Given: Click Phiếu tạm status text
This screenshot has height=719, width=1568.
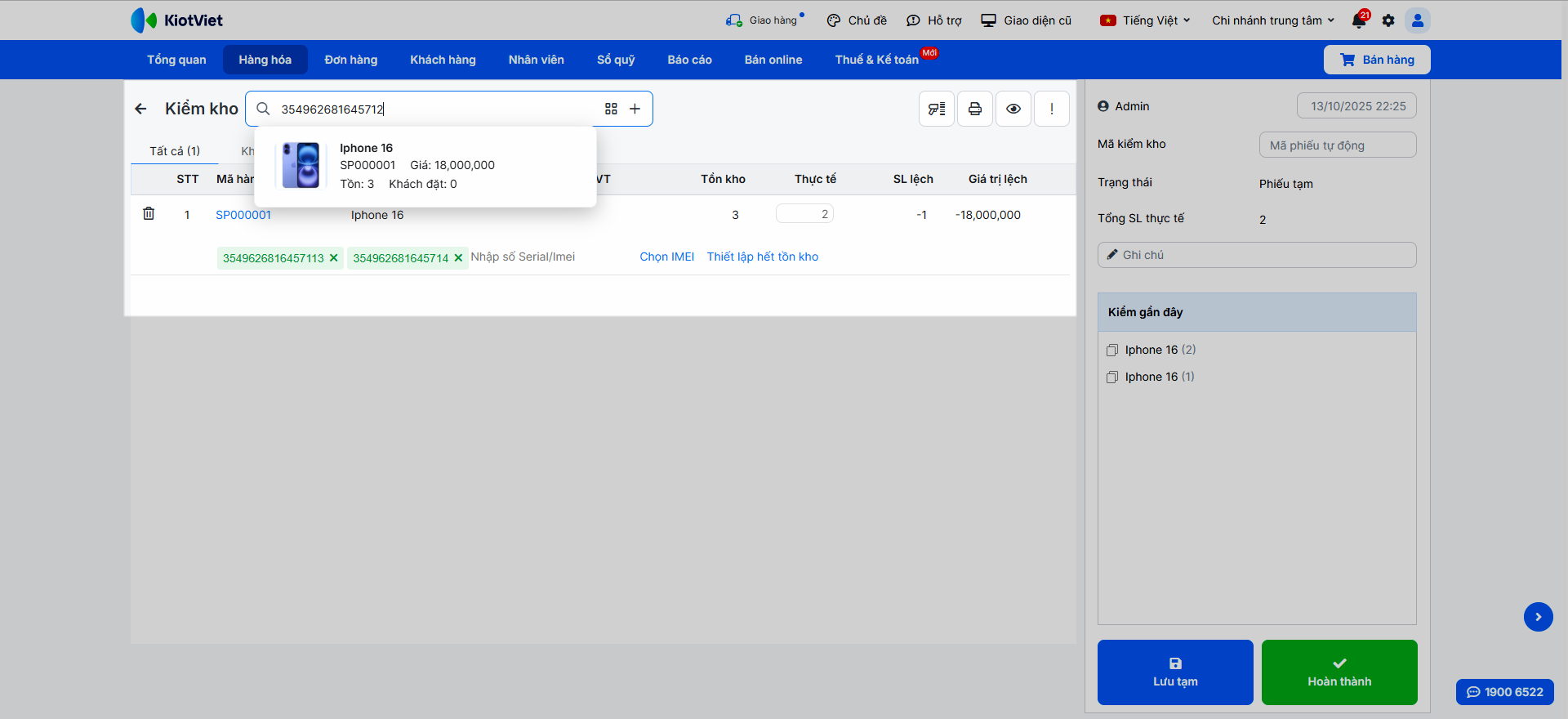Looking at the screenshot, I should (x=1286, y=184).
